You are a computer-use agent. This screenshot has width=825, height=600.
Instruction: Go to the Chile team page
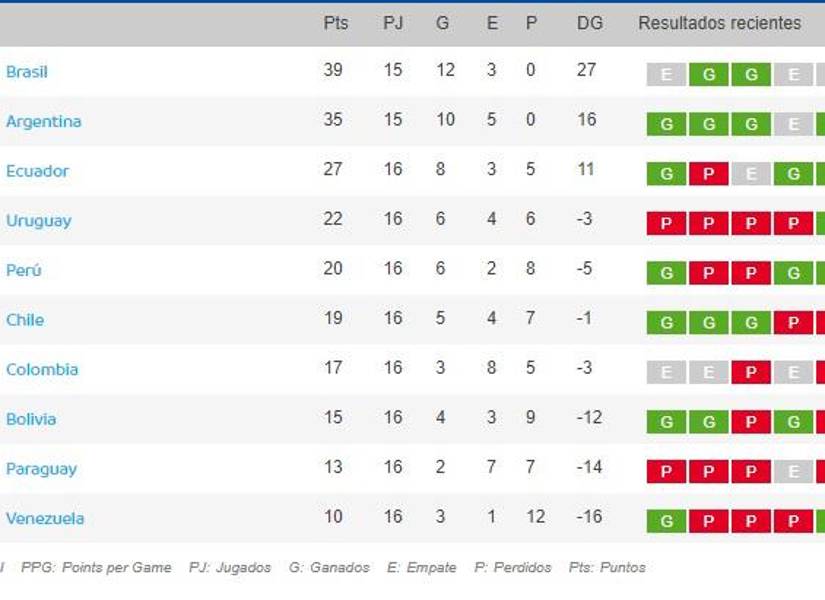coord(25,320)
